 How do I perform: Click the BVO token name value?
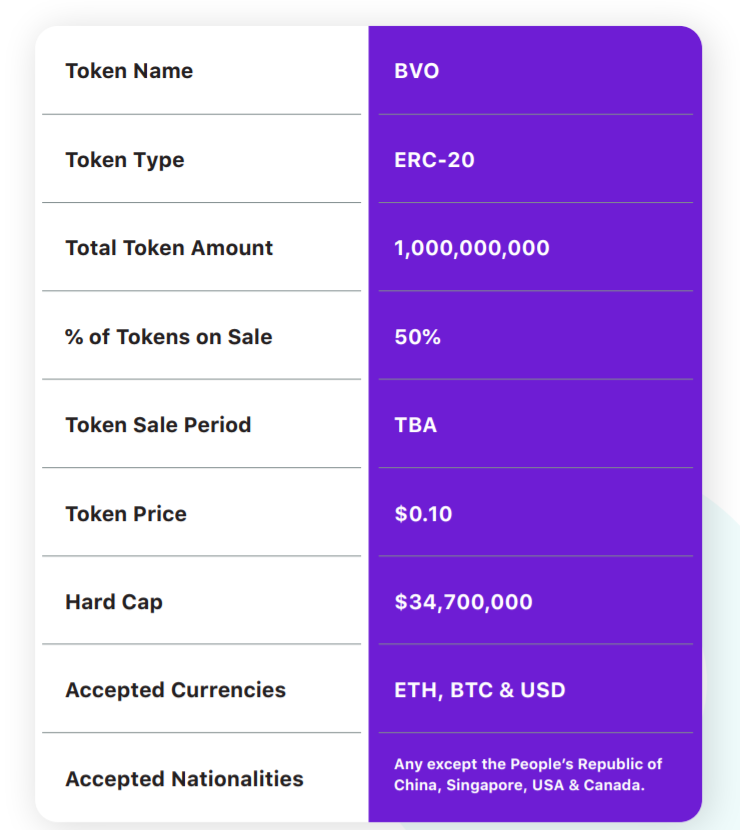[x=417, y=71]
